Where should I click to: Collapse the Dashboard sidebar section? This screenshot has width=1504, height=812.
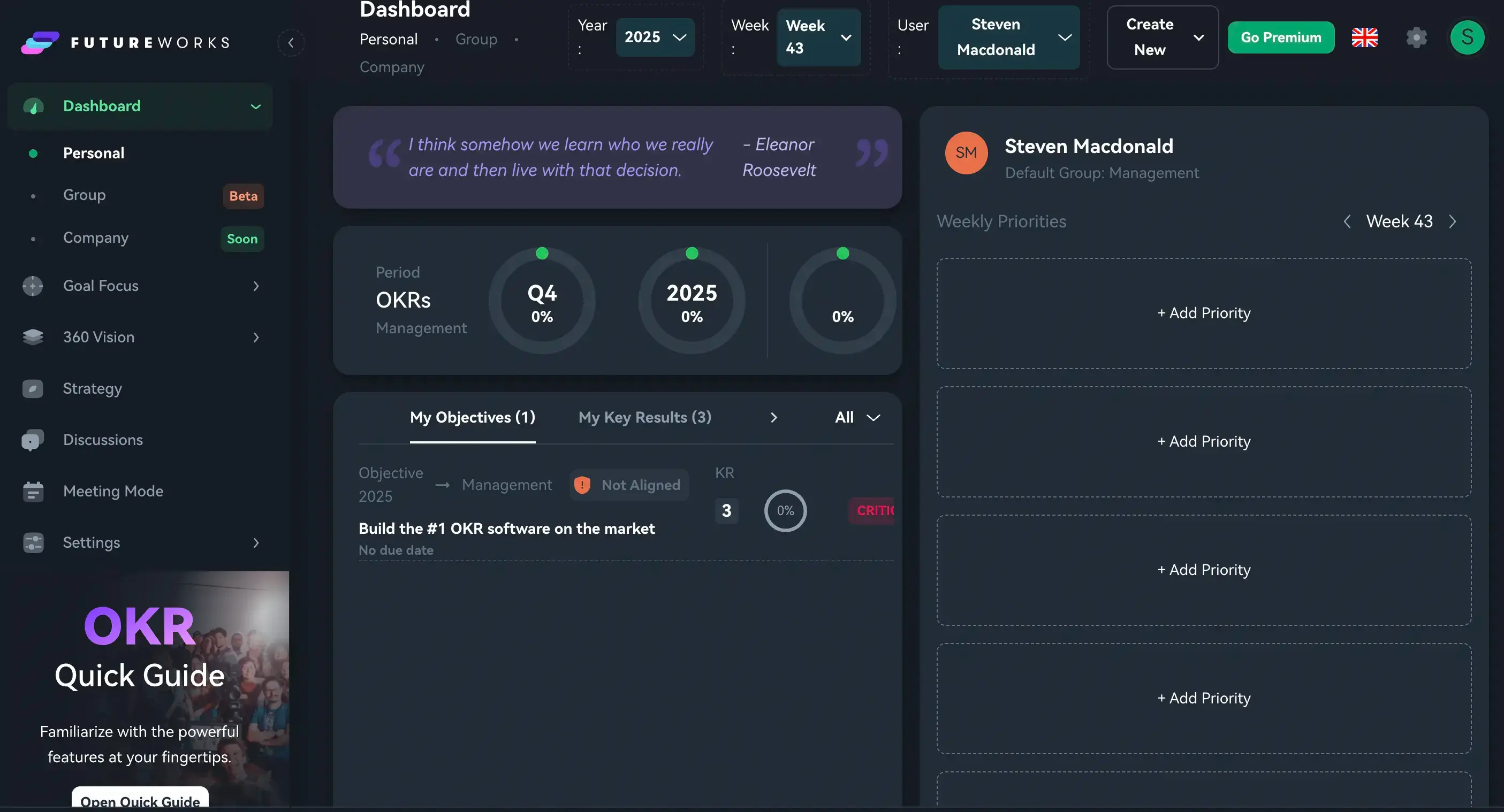click(x=256, y=106)
